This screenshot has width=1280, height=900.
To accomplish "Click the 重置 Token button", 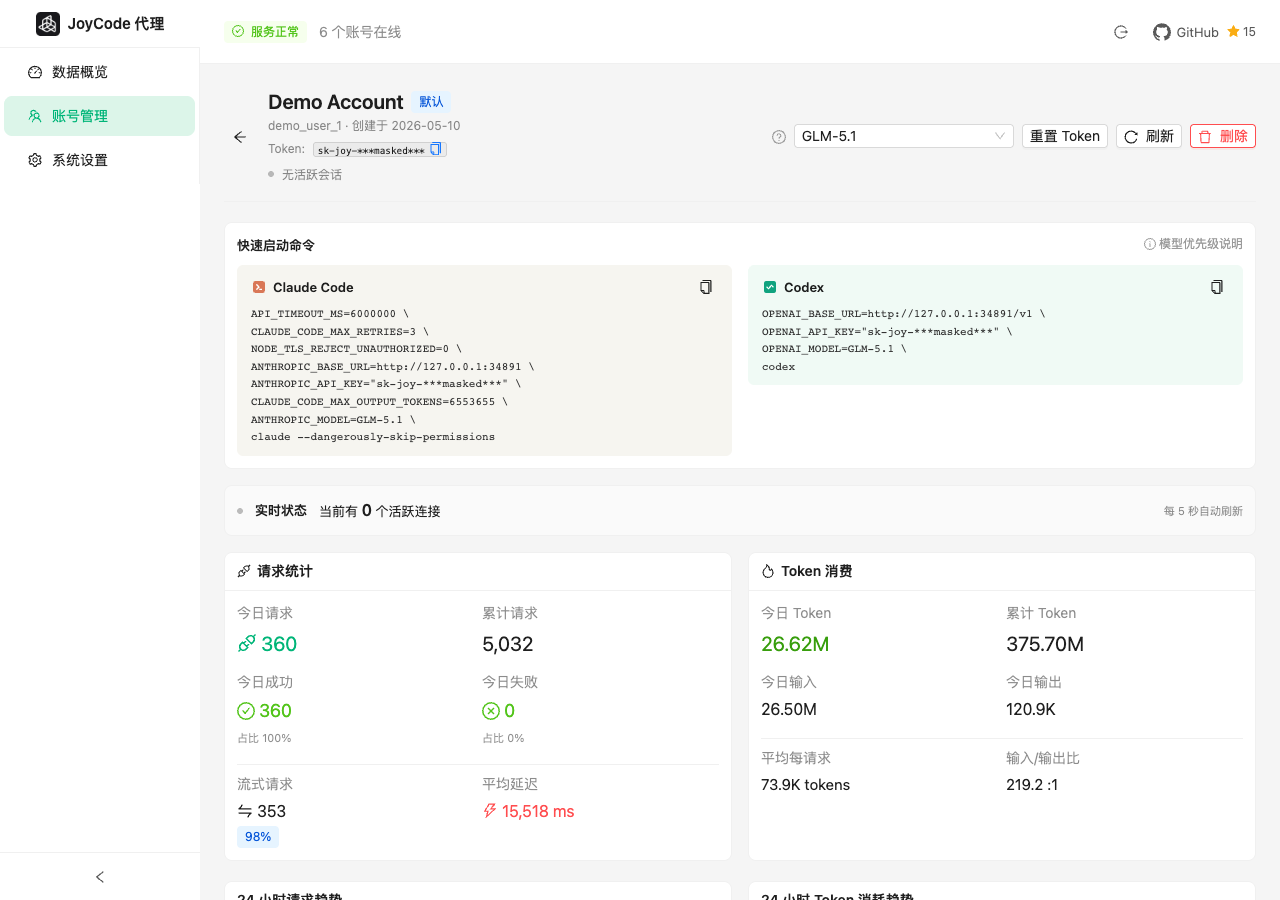I will point(1065,136).
